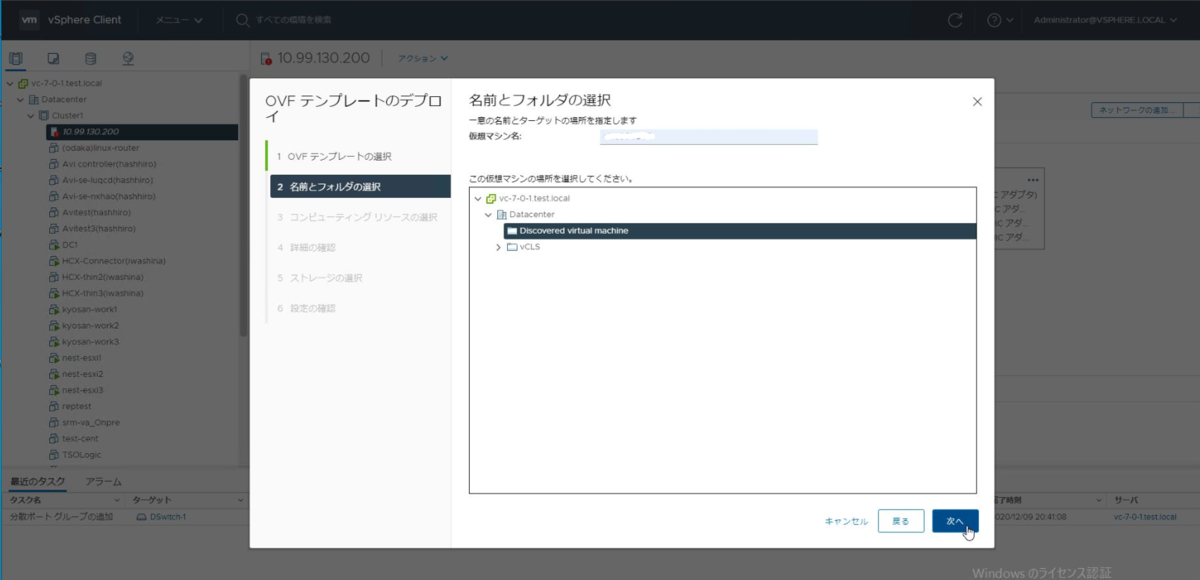Open Hosts and Clusters inventory view icon
The image size is (1200, 580).
[x=15, y=58]
